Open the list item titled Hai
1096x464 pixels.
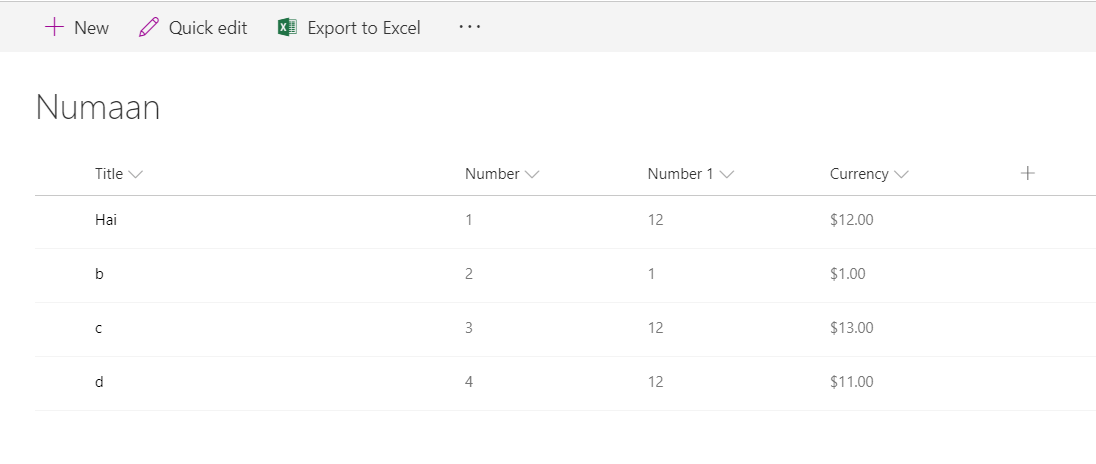pos(106,220)
